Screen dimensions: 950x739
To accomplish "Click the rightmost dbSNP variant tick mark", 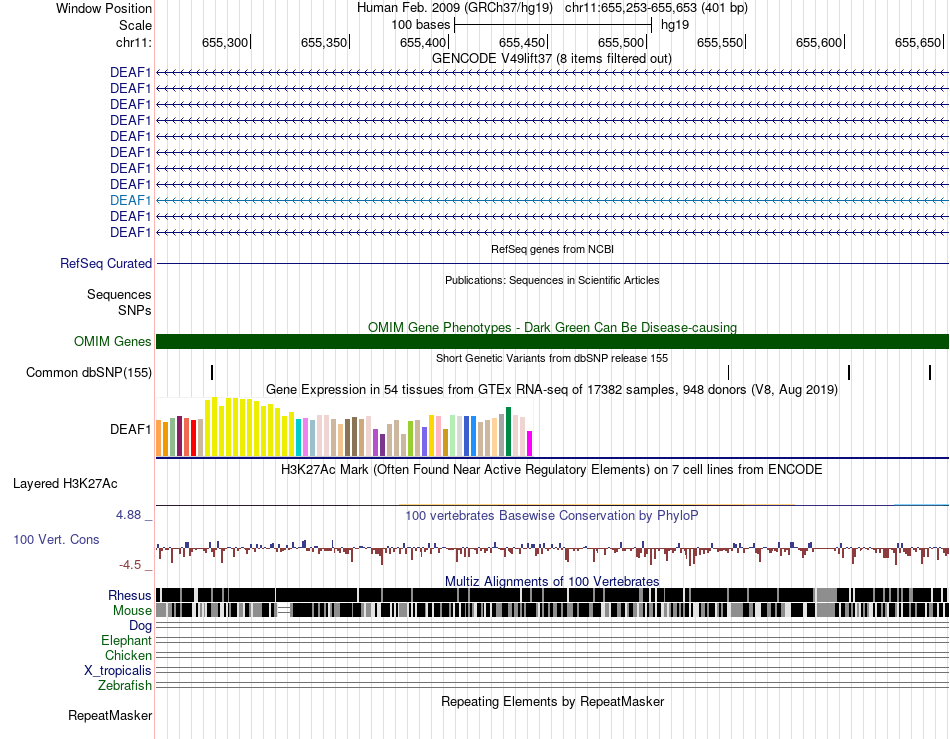I will [930, 373].
